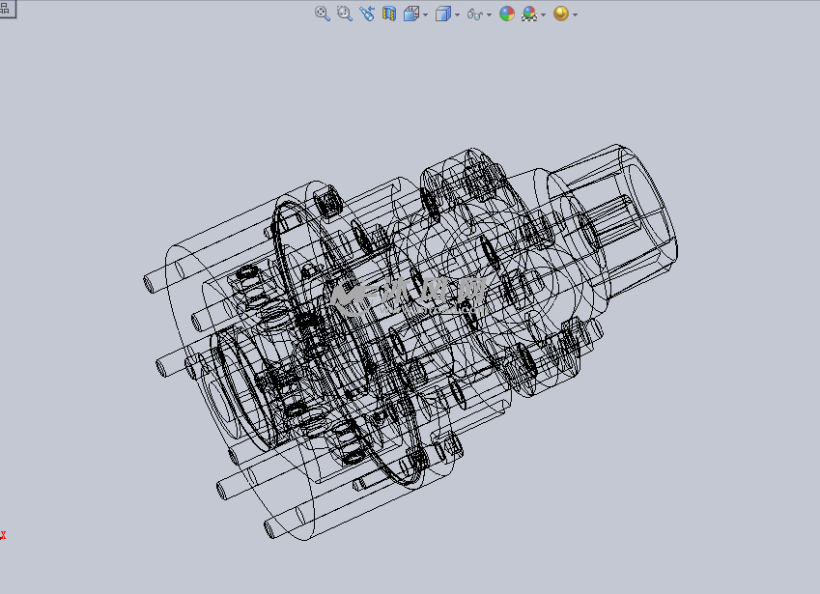Toggle Hide/Show Items glasses icon
This screenshot has width=820, height=594.
pos(476,13)
